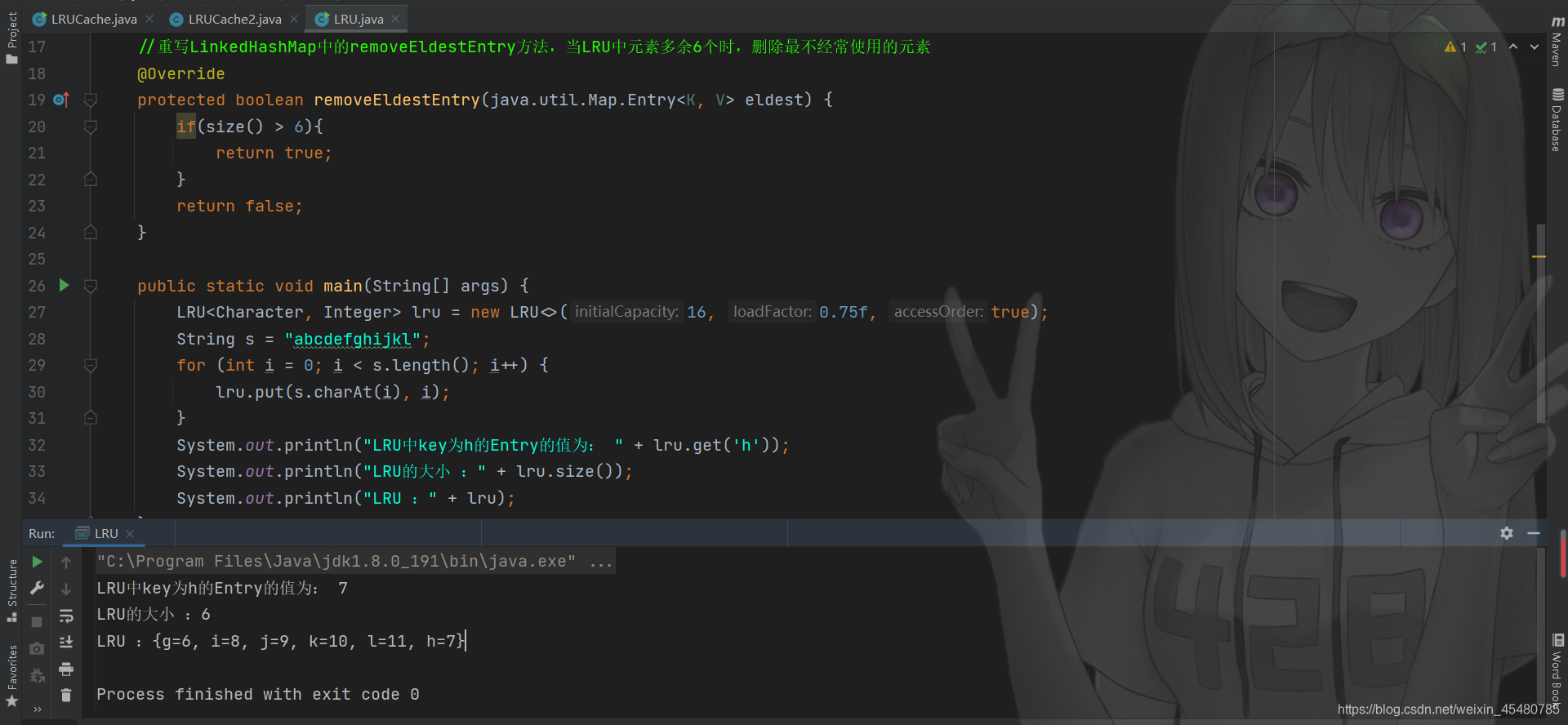Click the warning count indicator in the editor

point(1455,47)
